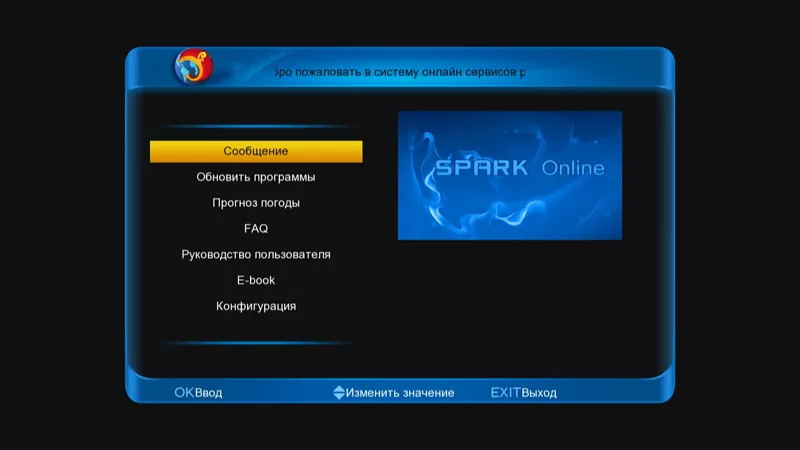
Task: Select Руководство пользователя entry
Action: tap(256, 255)
